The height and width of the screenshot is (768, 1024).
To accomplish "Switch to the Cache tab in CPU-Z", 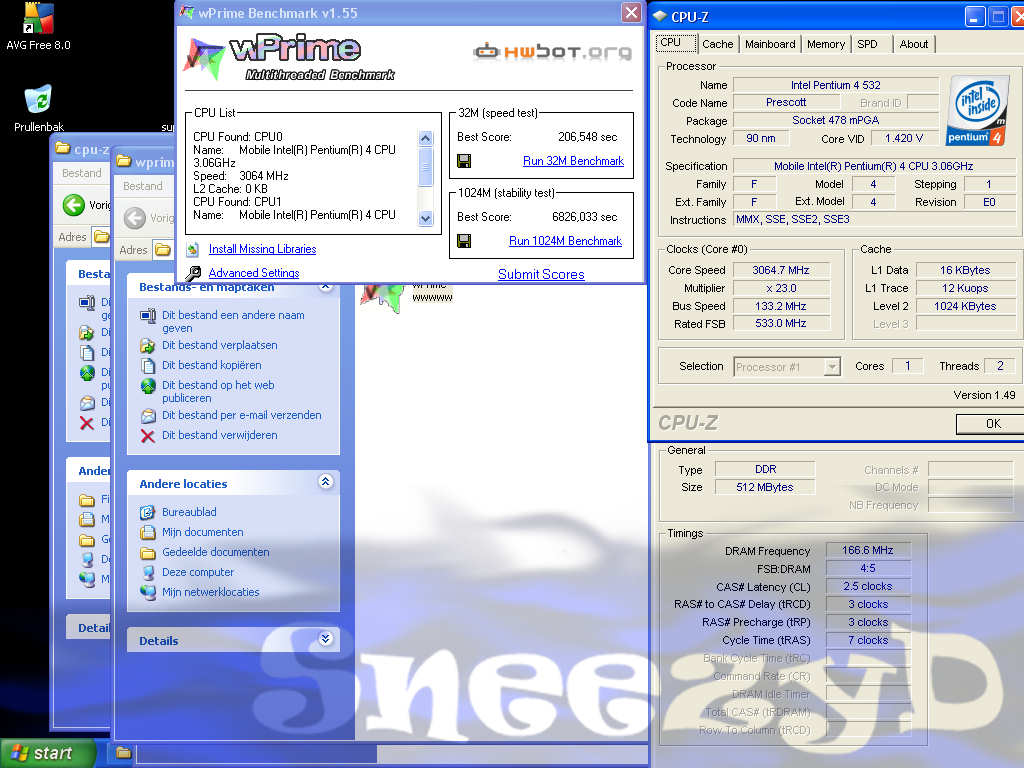I will click(x=718, y=44).
